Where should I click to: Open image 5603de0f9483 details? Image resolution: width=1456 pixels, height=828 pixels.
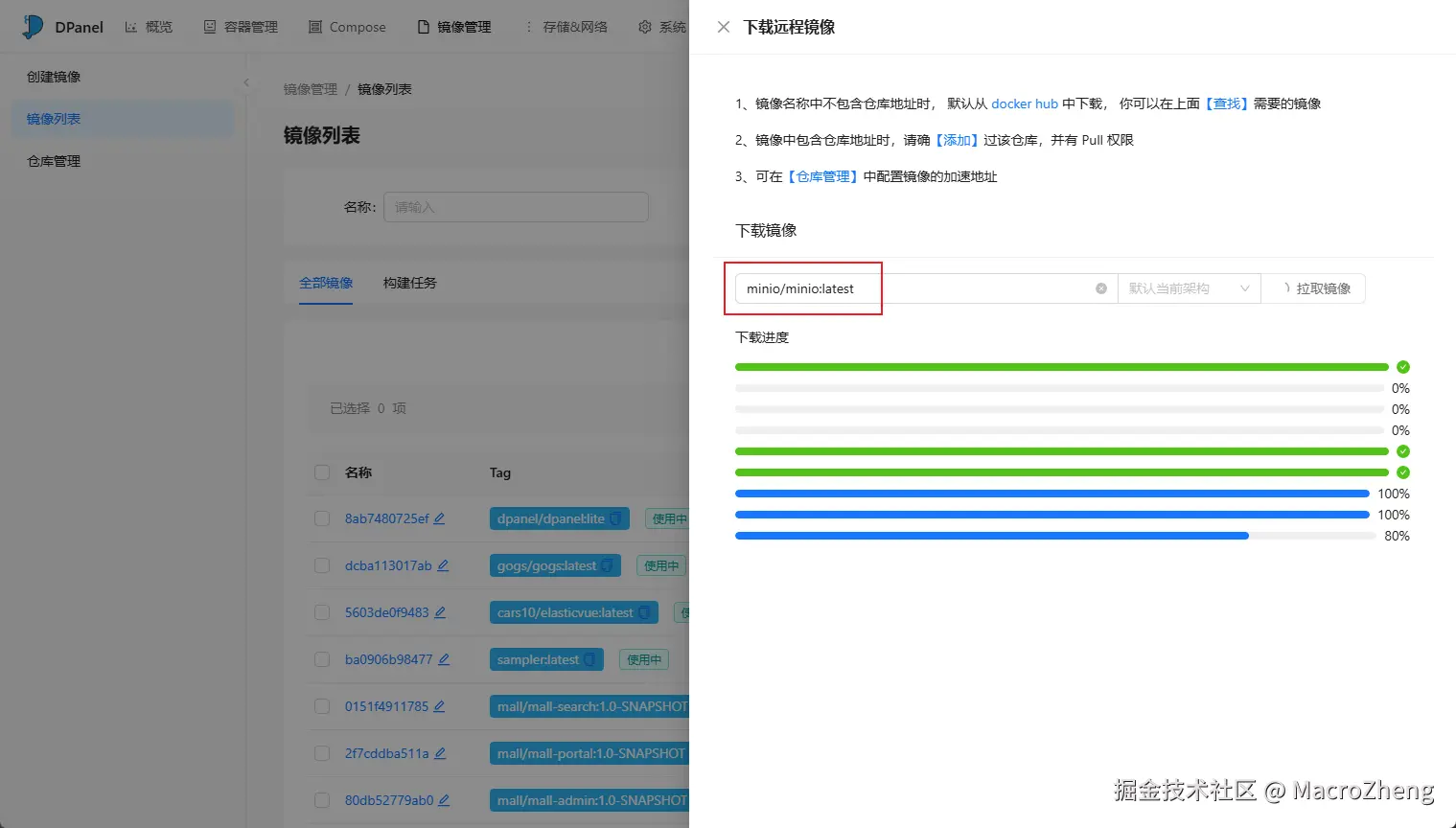coord(387,612)
